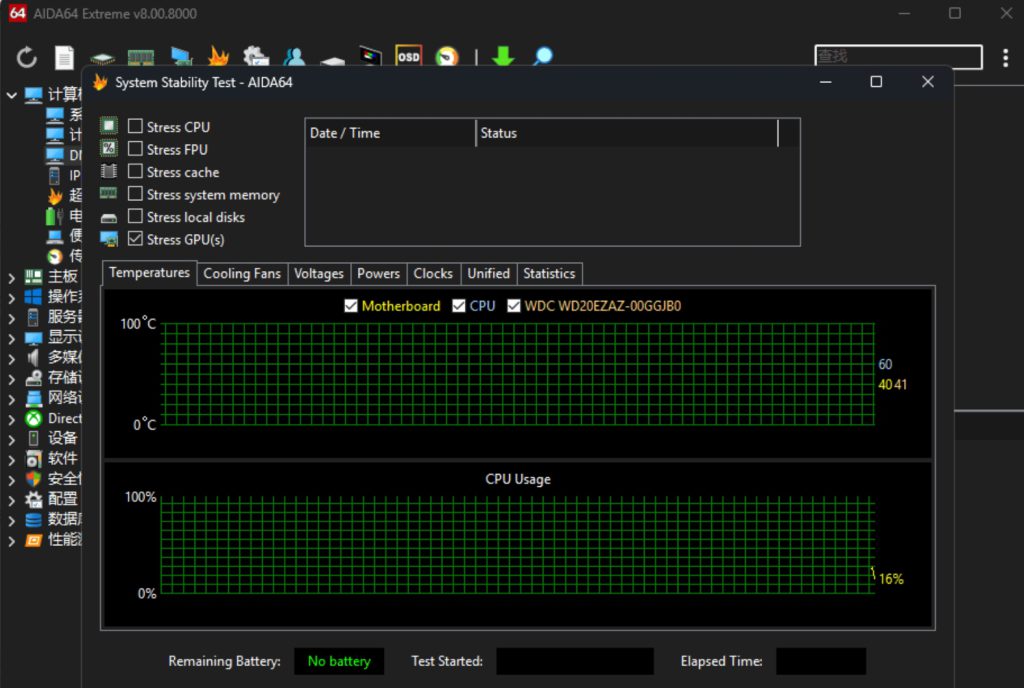Enable the Stress system memory checkbox
The width and height of the screenshot is (1024, 688).
pos(135,194)
